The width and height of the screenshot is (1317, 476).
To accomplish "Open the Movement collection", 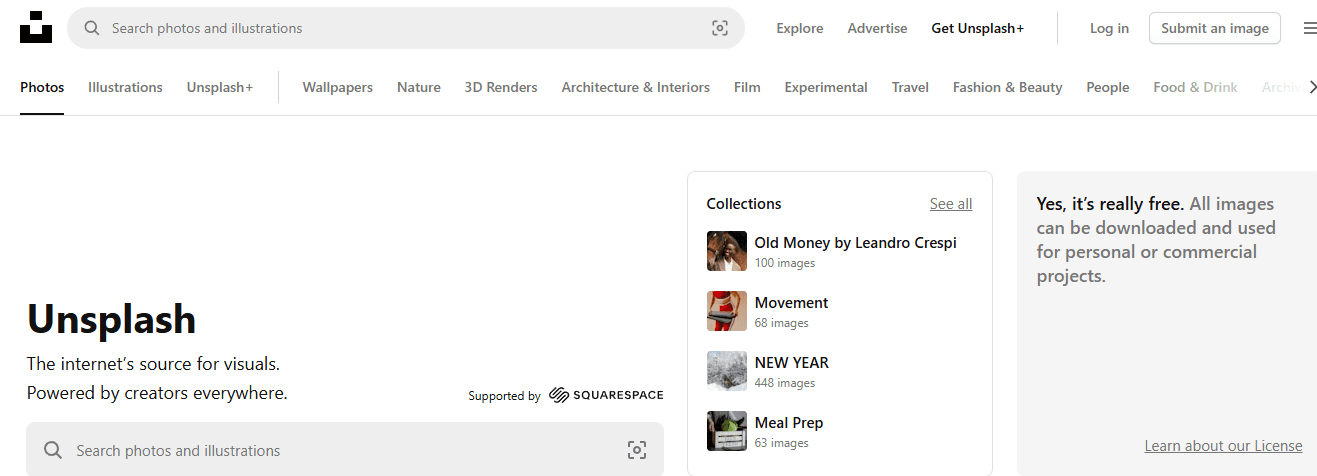I will pyautogui.click(x=792, y=302).
